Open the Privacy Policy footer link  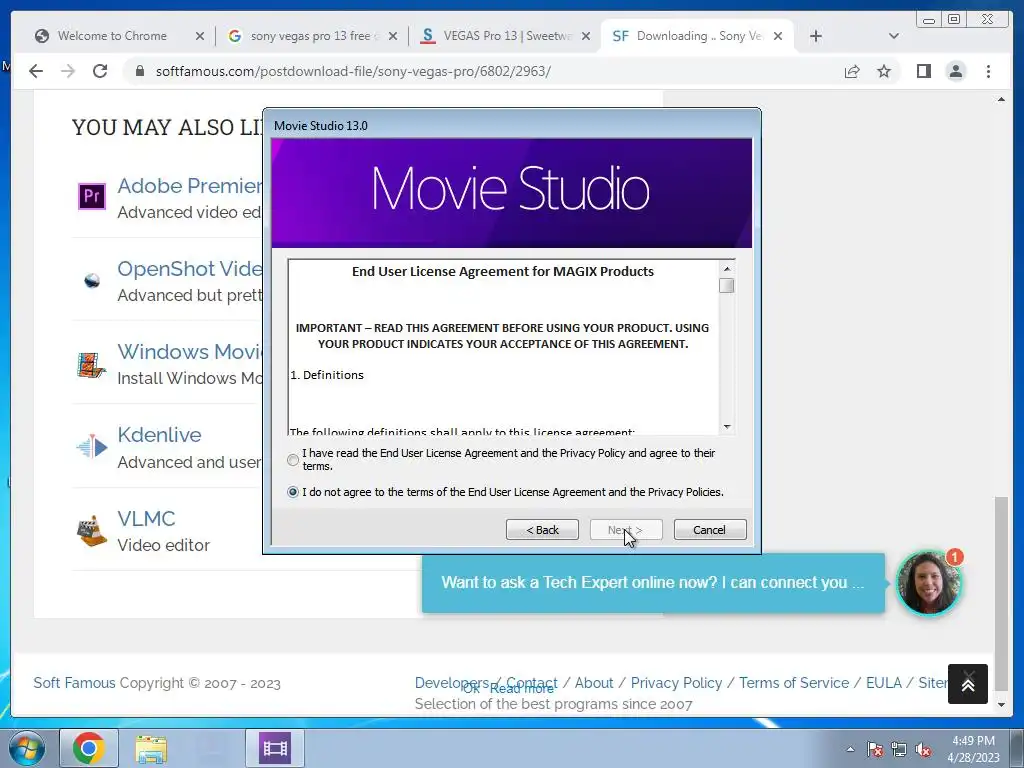[x=676, y=682]
